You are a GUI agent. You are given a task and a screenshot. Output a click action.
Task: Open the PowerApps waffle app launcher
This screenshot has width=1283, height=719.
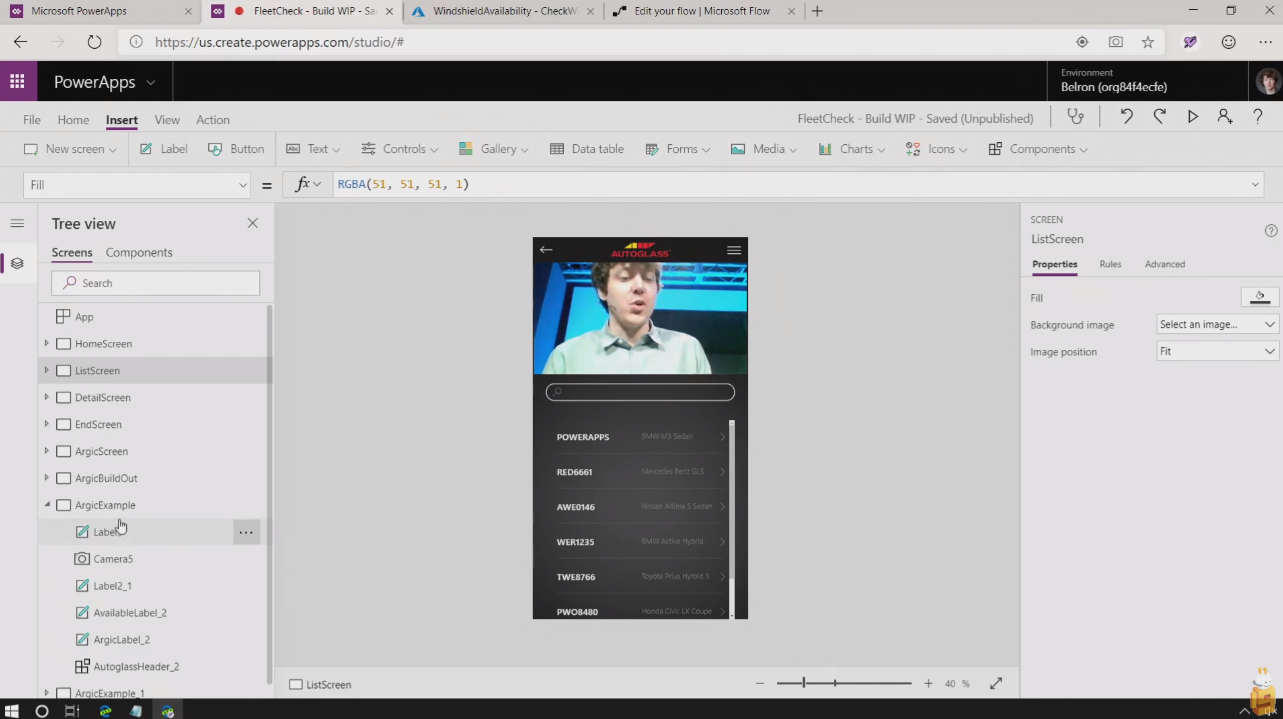point(18,82)
